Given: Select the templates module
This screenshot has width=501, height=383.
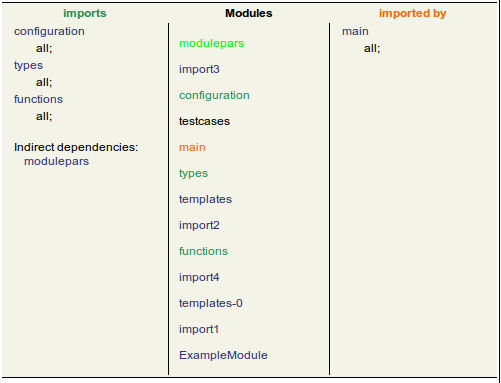Looking at the screenshot, I should [205, 199].
